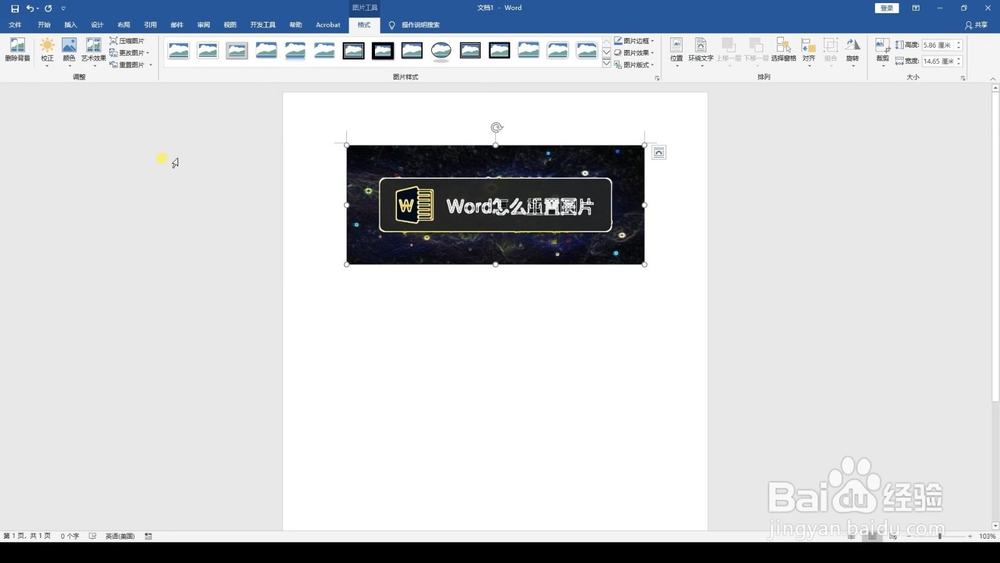Click the page count in the status bar
Viewport: 1000px width, 563px height.
(27, 536)
